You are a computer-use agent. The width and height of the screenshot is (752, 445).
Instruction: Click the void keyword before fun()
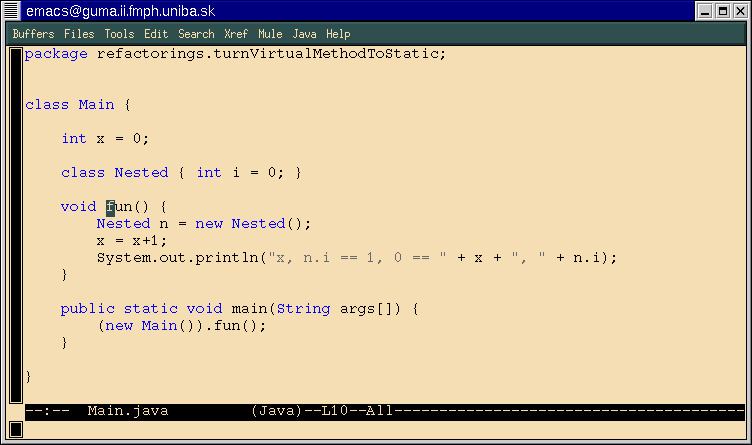(79, 207)
